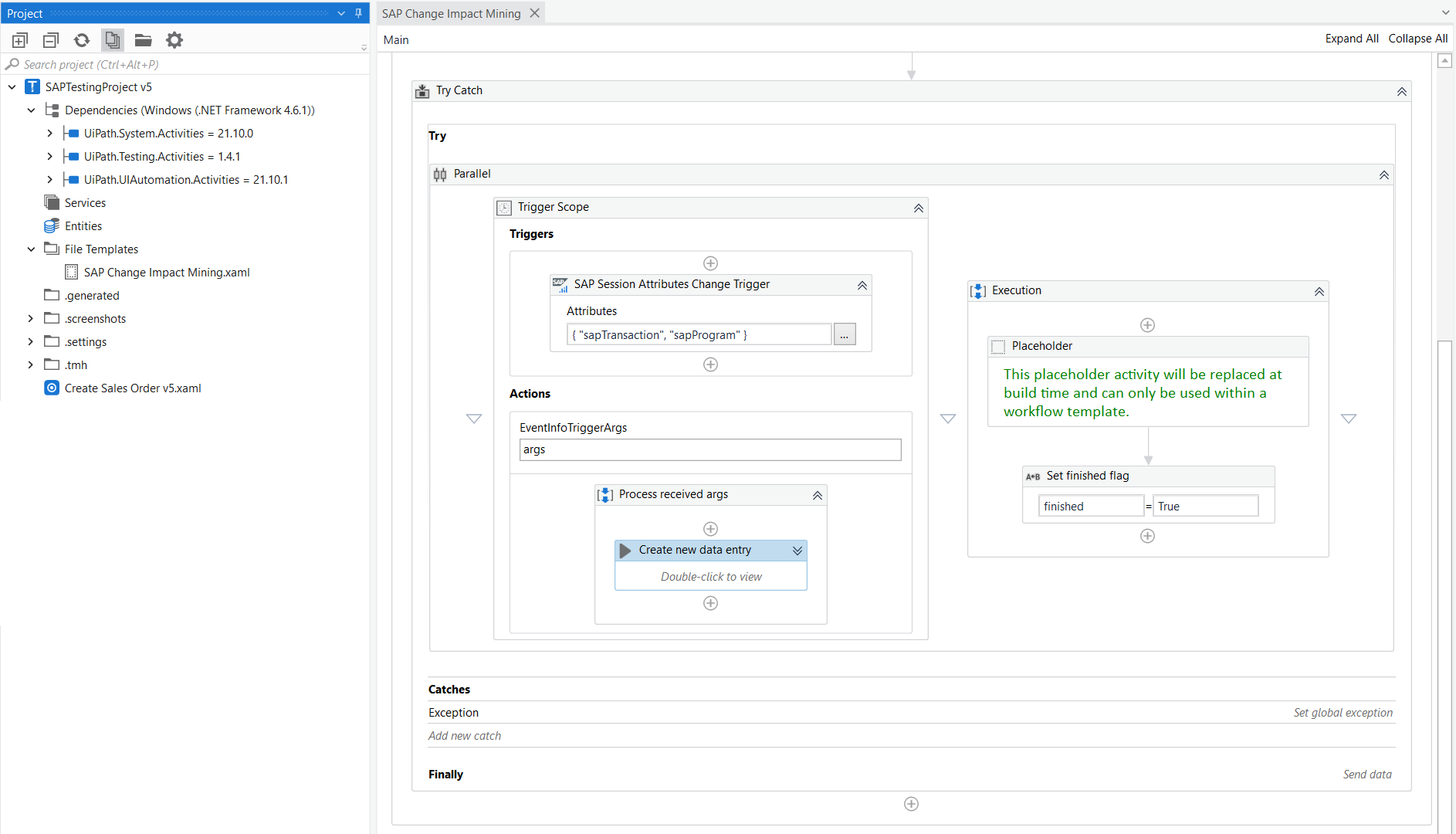This screenshot has width=1456, height=834.
Task: Open Project Settings gear icon
Action: tap(174, 40)
